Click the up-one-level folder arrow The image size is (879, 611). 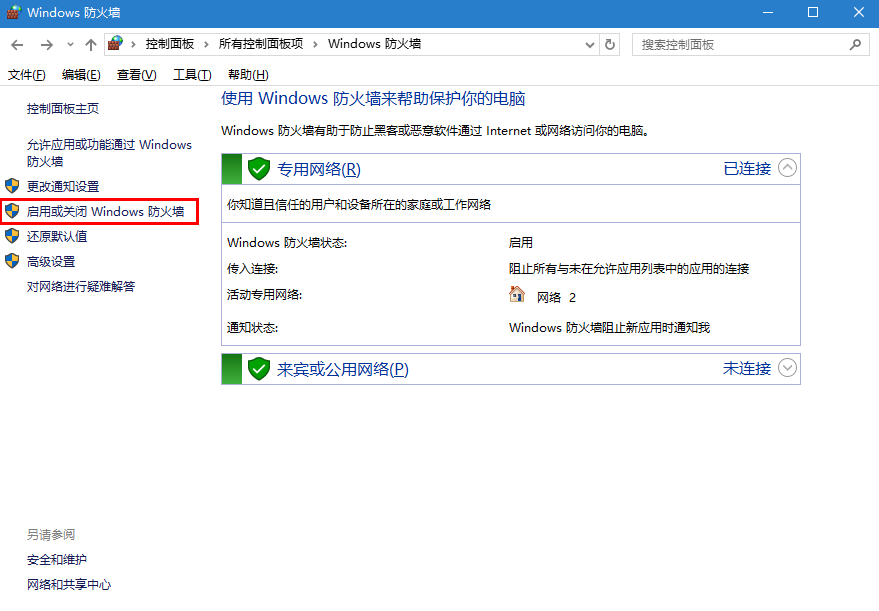coord(91,44)
